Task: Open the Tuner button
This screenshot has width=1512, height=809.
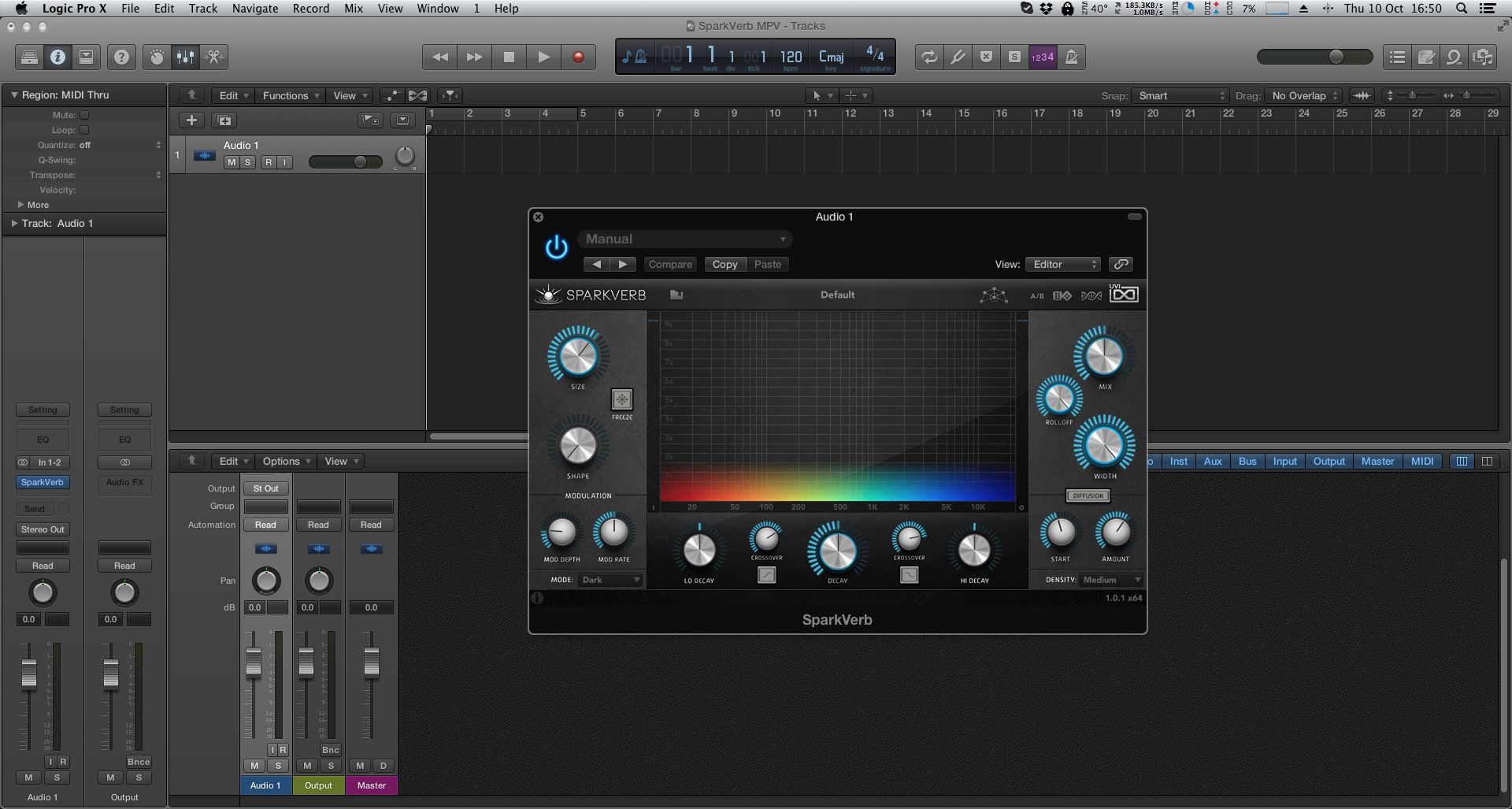Action: [x=958, y=57]
